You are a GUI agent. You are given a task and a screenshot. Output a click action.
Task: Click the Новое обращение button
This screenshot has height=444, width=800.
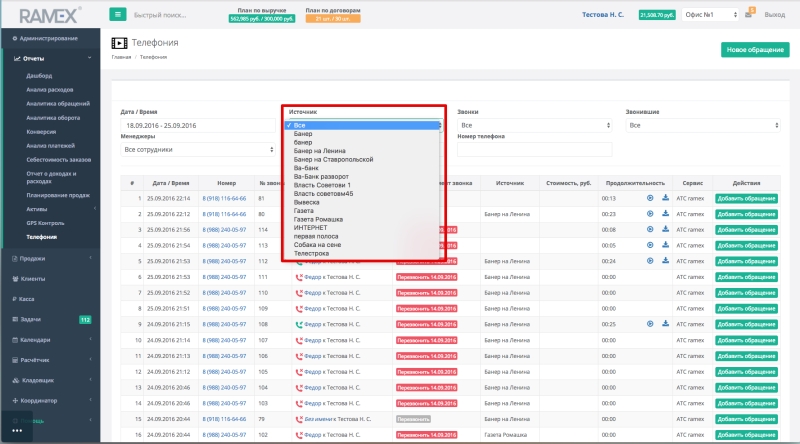coord(755,50)
